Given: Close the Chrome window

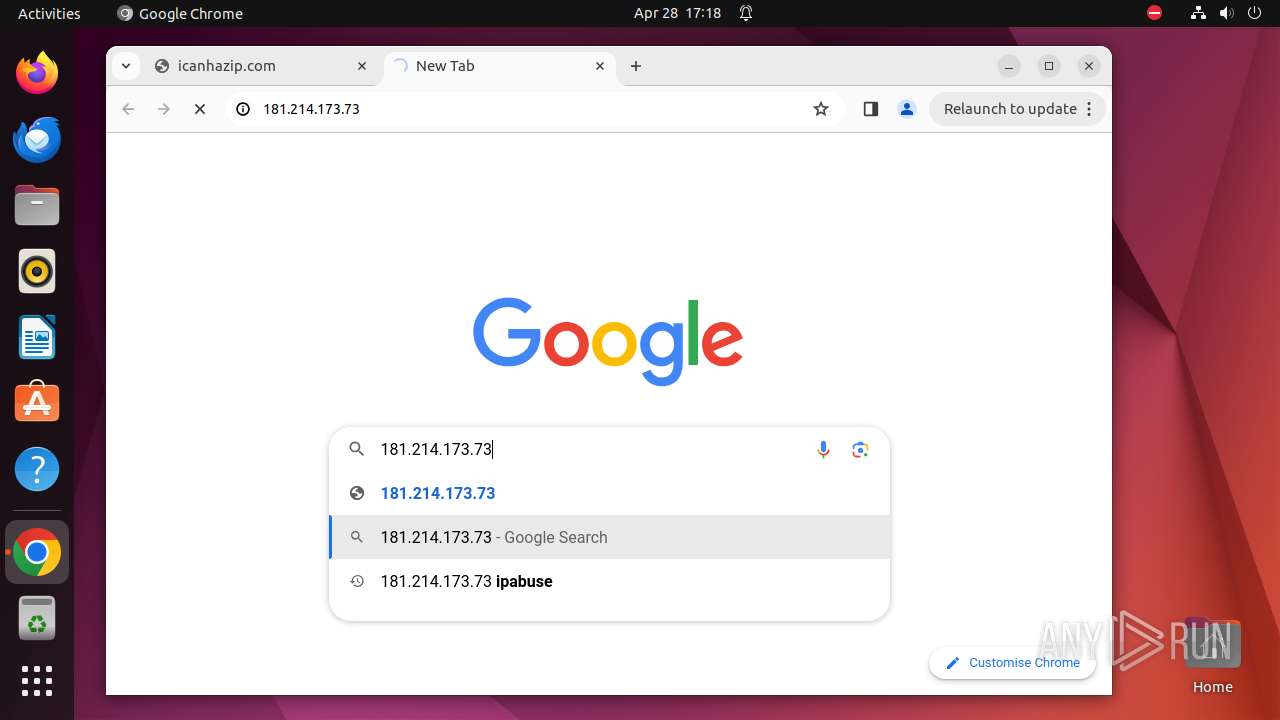Looking at the screenshot, I should click(1089, 66).
